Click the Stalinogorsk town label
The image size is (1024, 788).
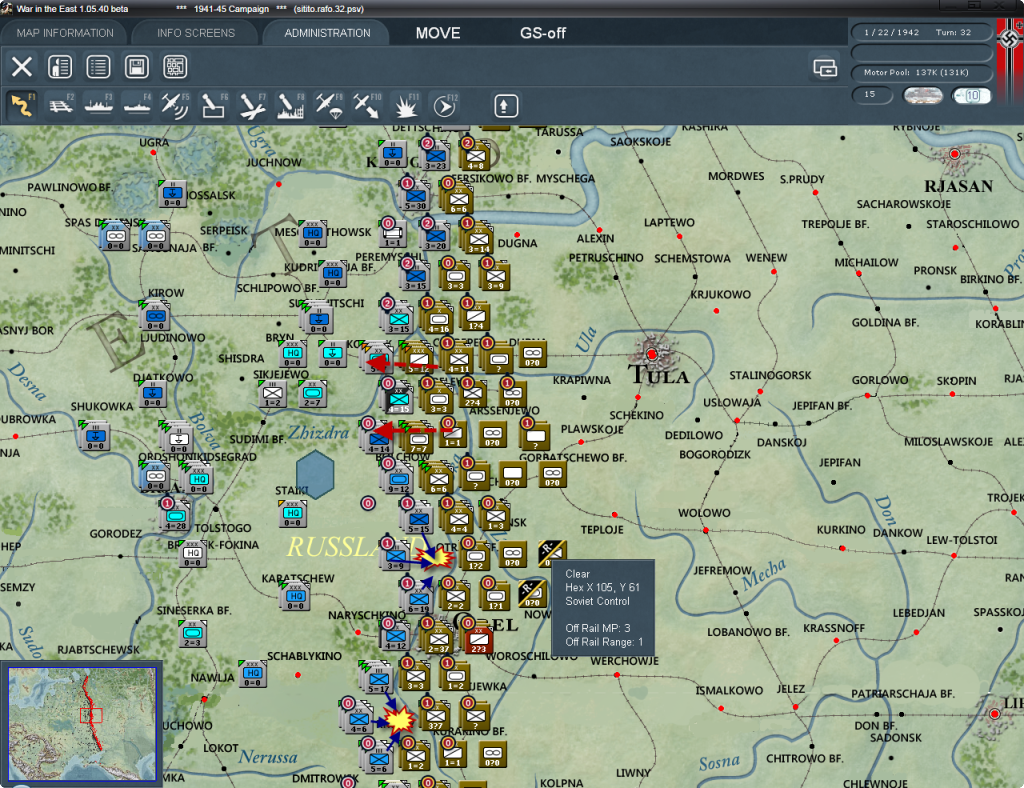(770, 375)
